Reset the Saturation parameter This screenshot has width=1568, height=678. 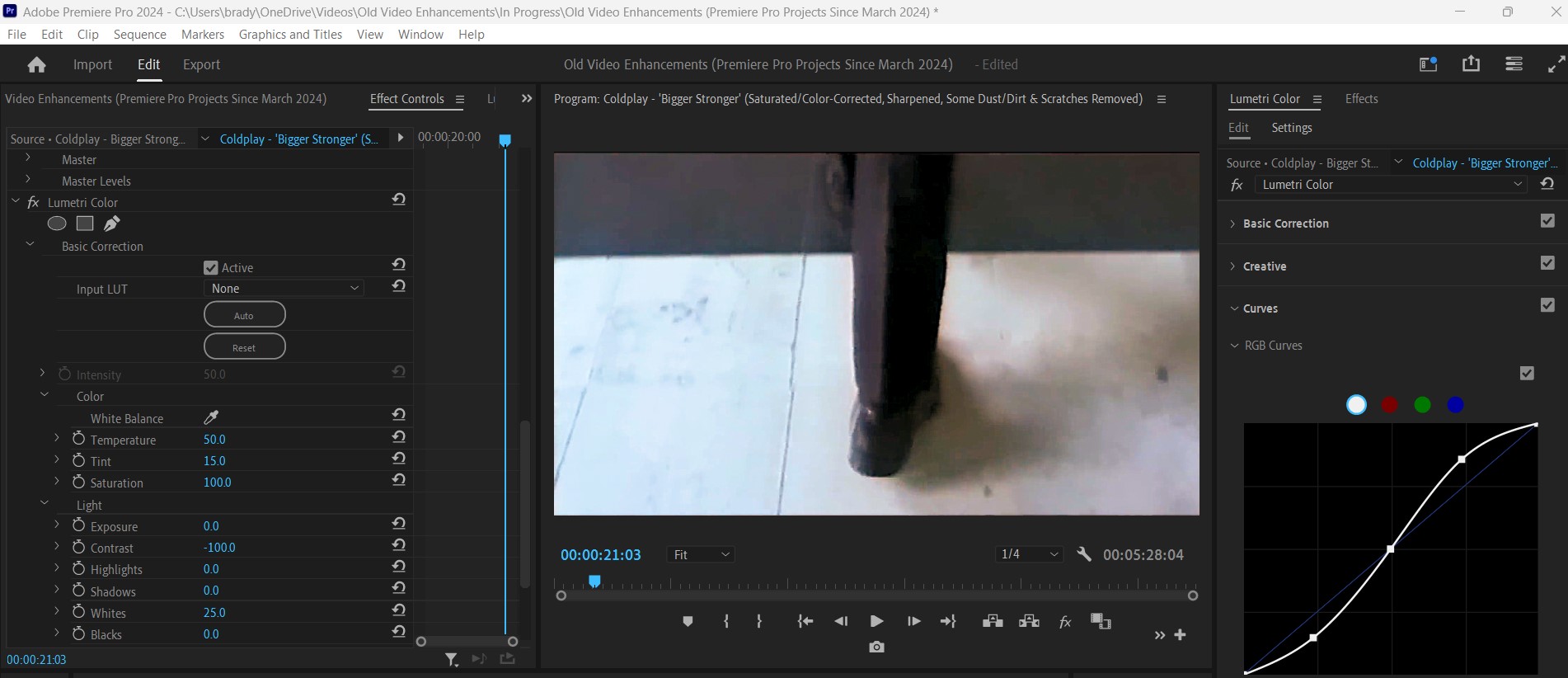click(399, 480)
